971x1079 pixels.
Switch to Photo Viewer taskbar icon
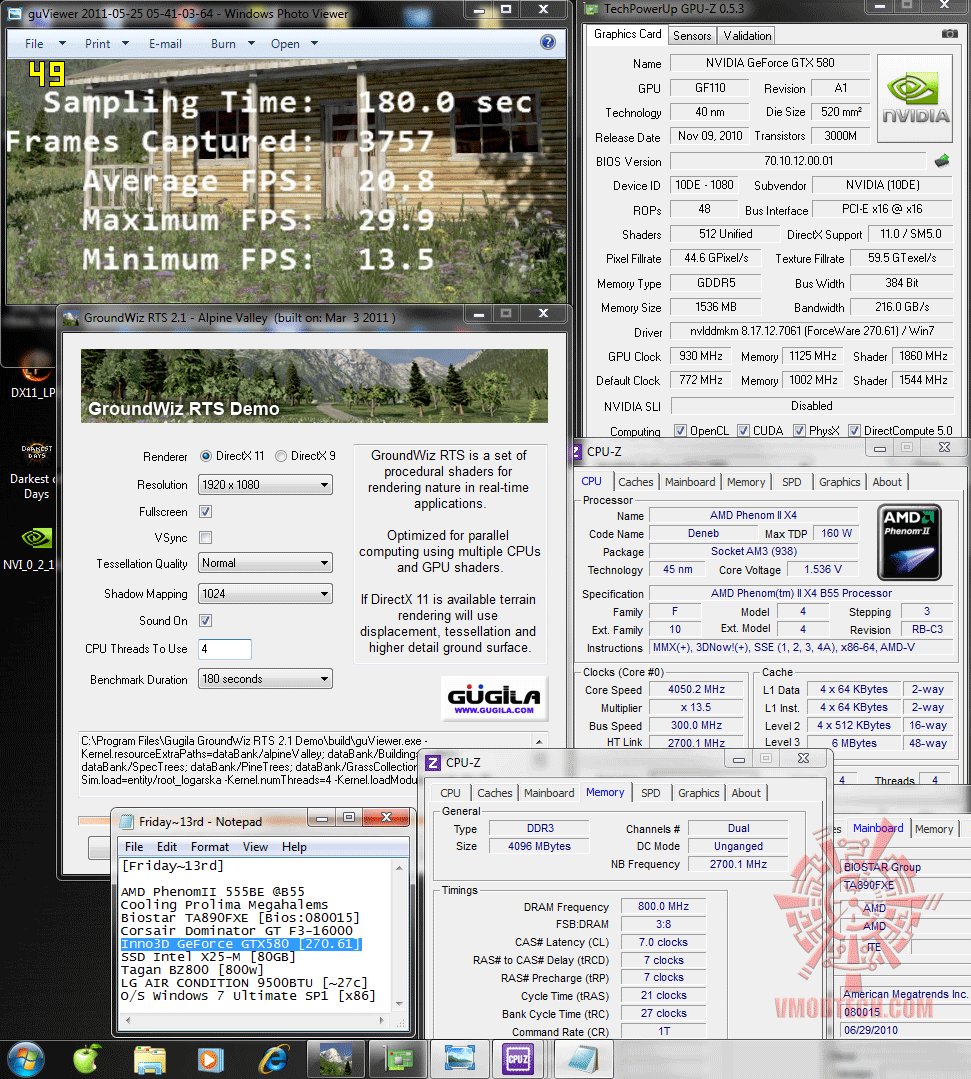tap(460, 1059)
